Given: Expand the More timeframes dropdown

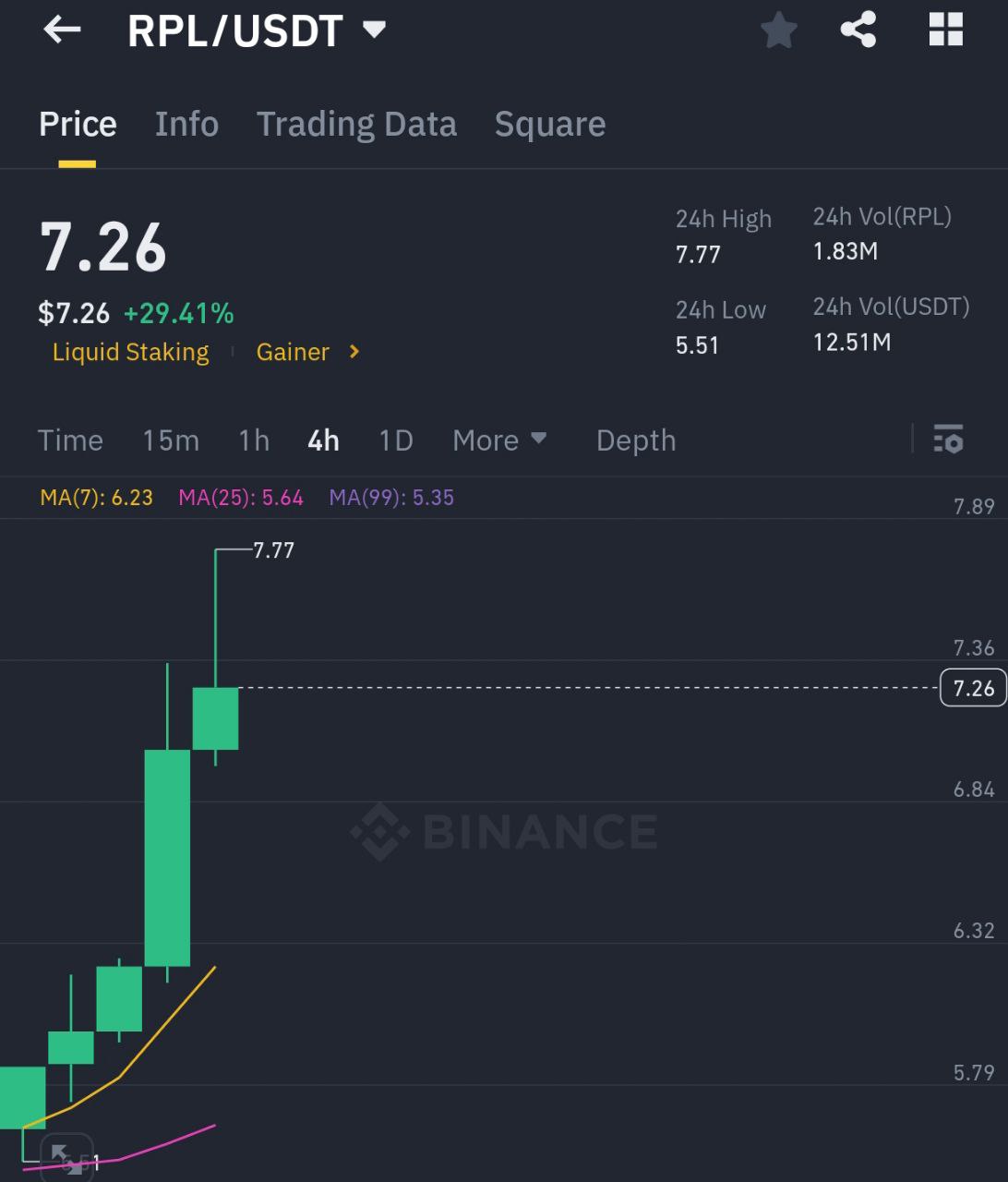Looking at the screenshot, I should (499, 440).
